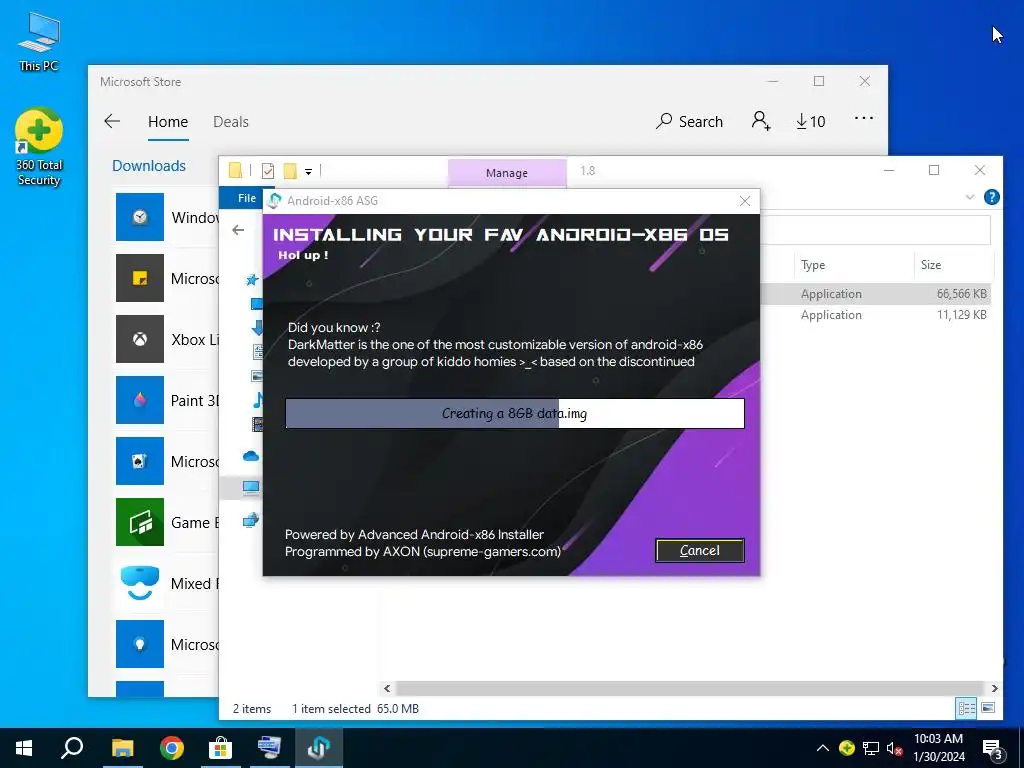Click the Android-x86 installer taskbar icon
The width and height of the screenshot is (1024, 768).
point(319,748)
